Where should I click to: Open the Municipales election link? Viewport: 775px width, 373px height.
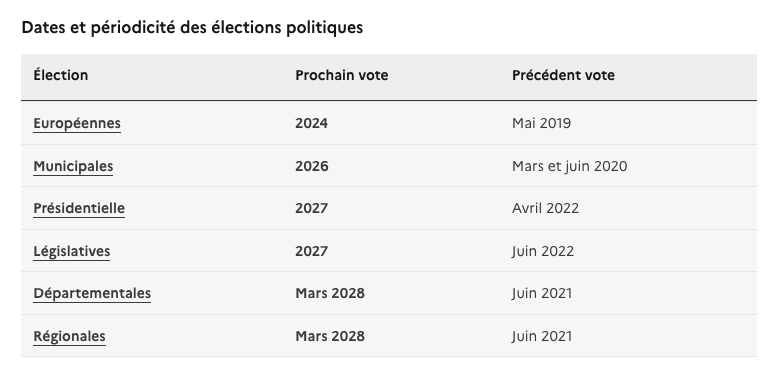pos(73,166)
